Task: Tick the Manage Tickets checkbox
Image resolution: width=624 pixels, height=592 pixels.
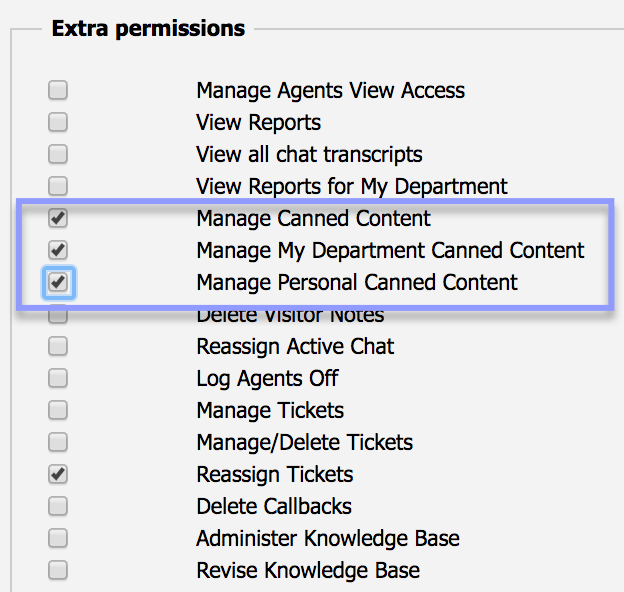Action: 58,411
